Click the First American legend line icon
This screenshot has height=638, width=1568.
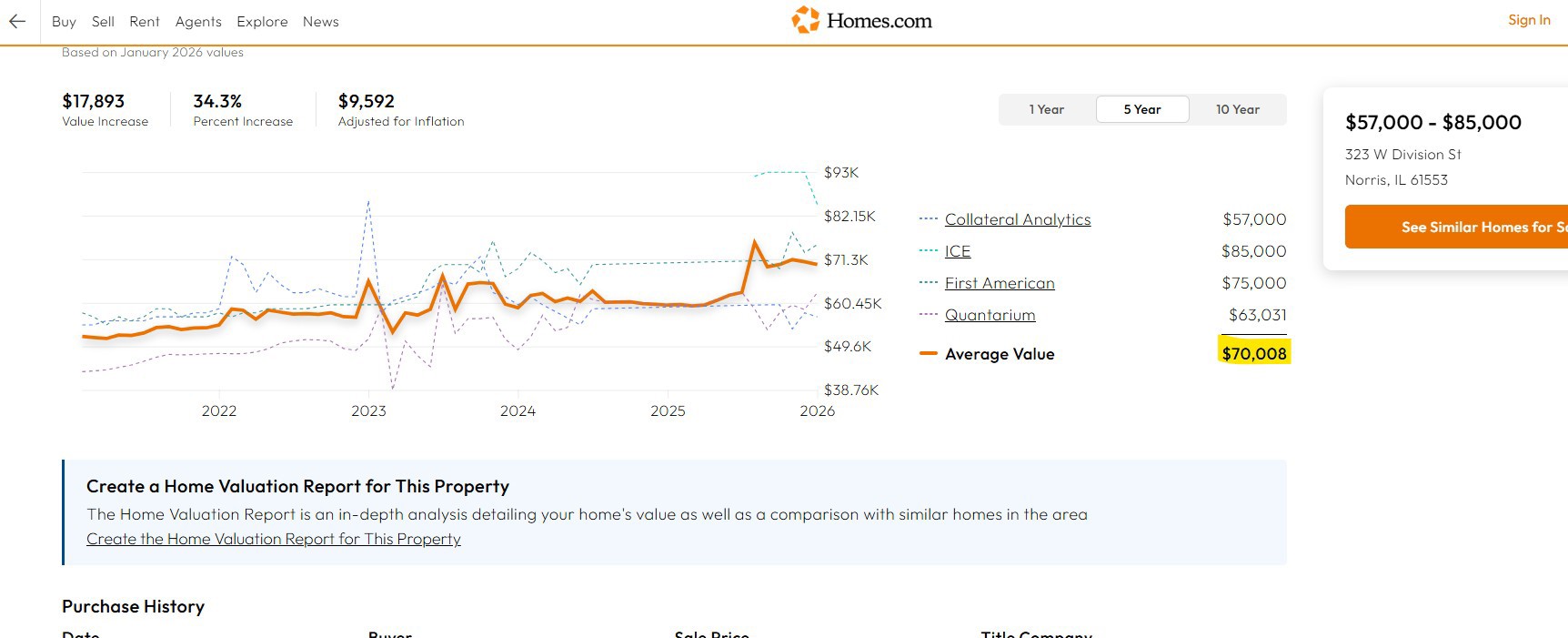(x=928, y=283)
